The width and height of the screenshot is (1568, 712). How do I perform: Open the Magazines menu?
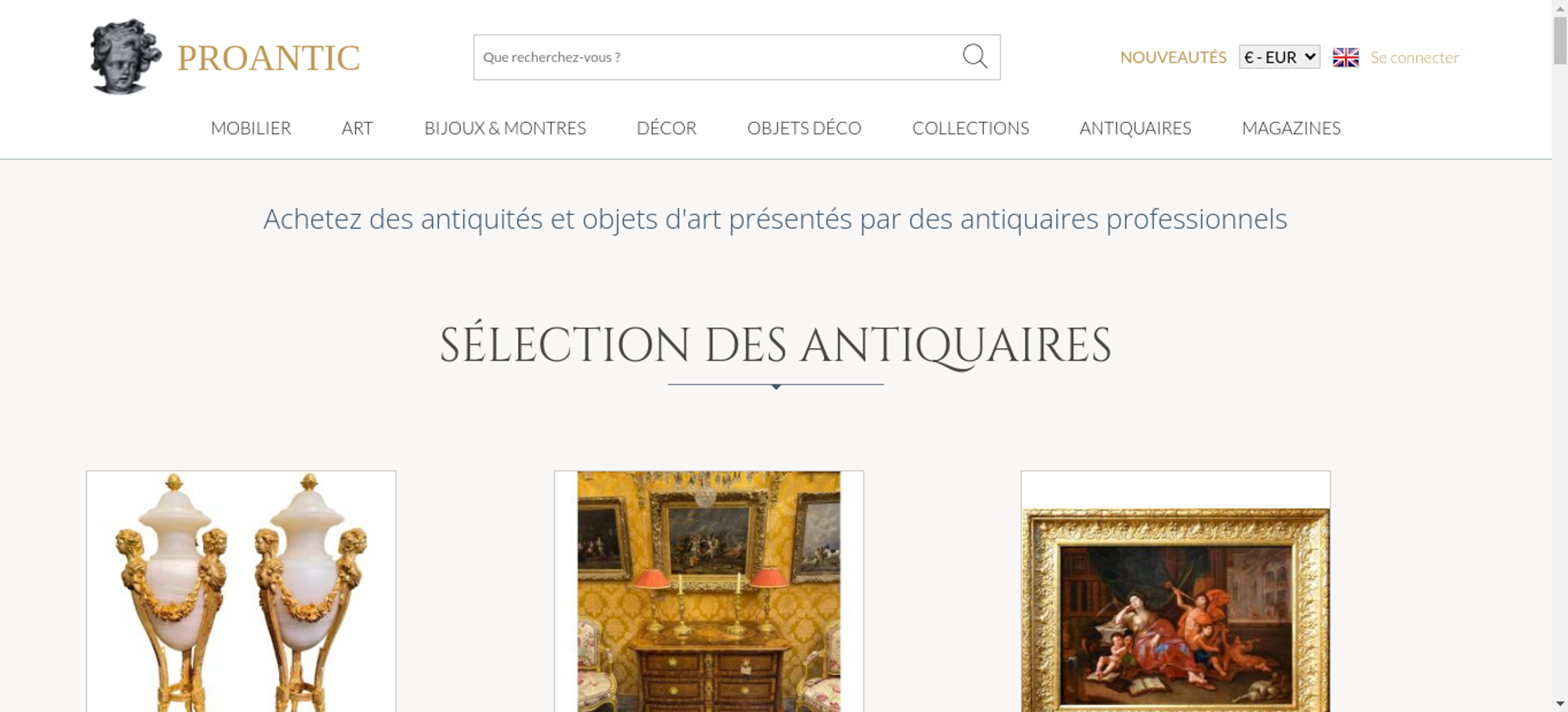[x=1291, y=128]
